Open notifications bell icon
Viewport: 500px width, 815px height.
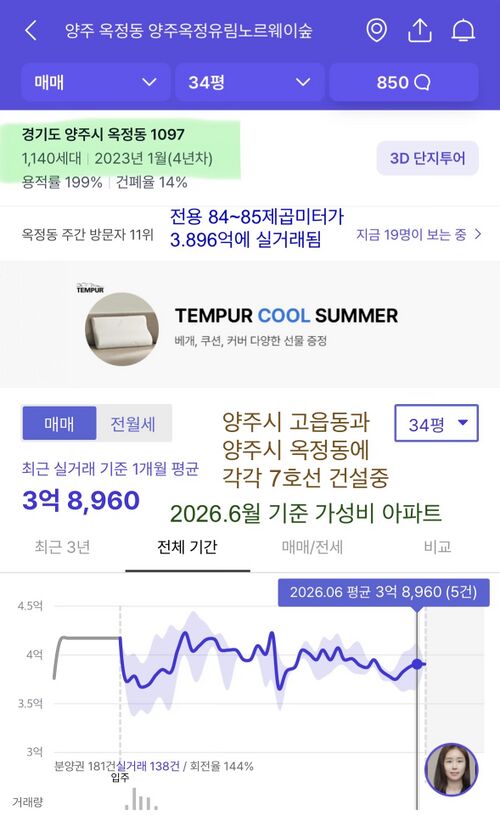coord(463,30)
